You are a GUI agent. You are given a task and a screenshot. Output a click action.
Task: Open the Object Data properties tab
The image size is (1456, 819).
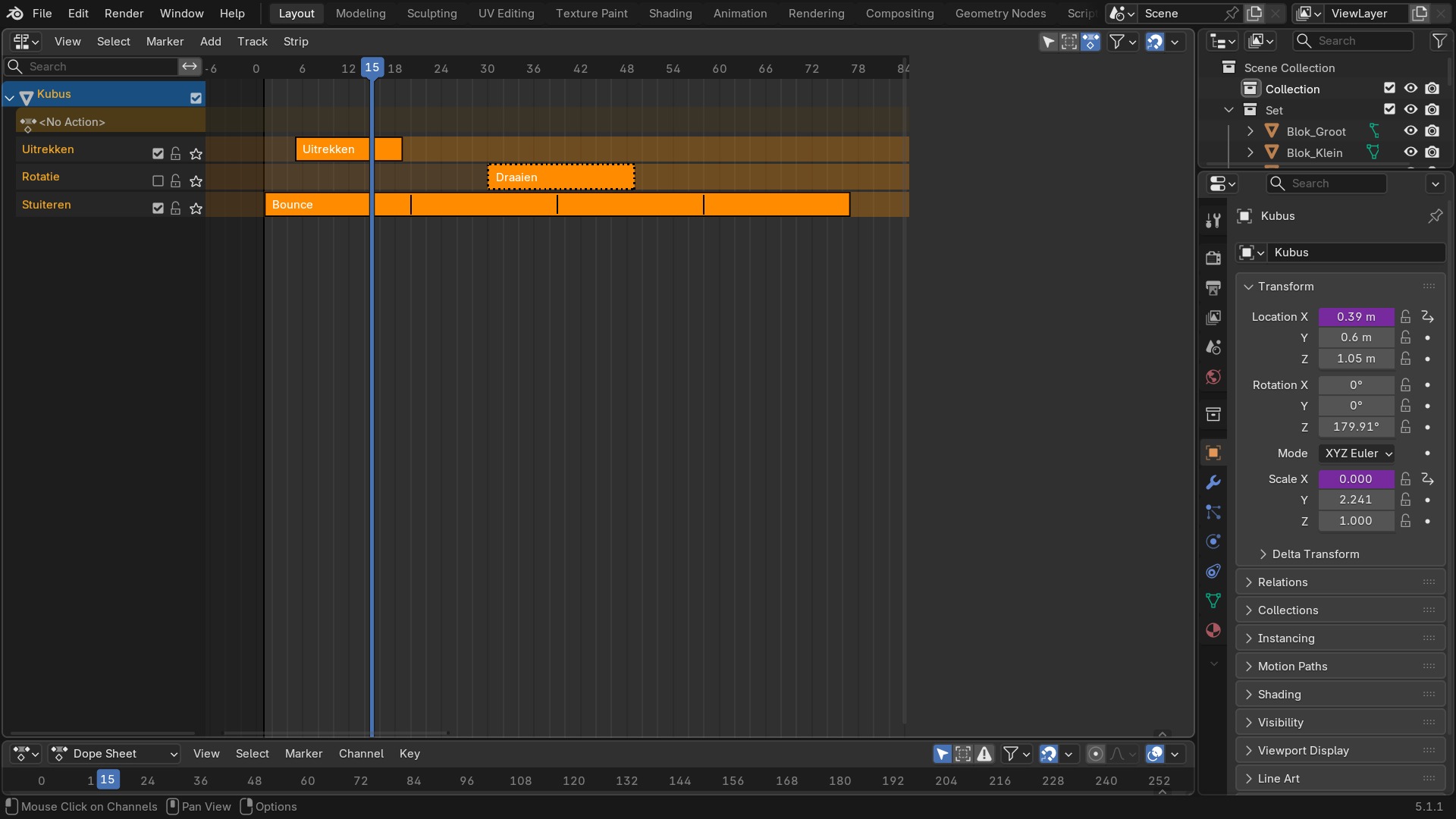click(x=1213, y=601)
